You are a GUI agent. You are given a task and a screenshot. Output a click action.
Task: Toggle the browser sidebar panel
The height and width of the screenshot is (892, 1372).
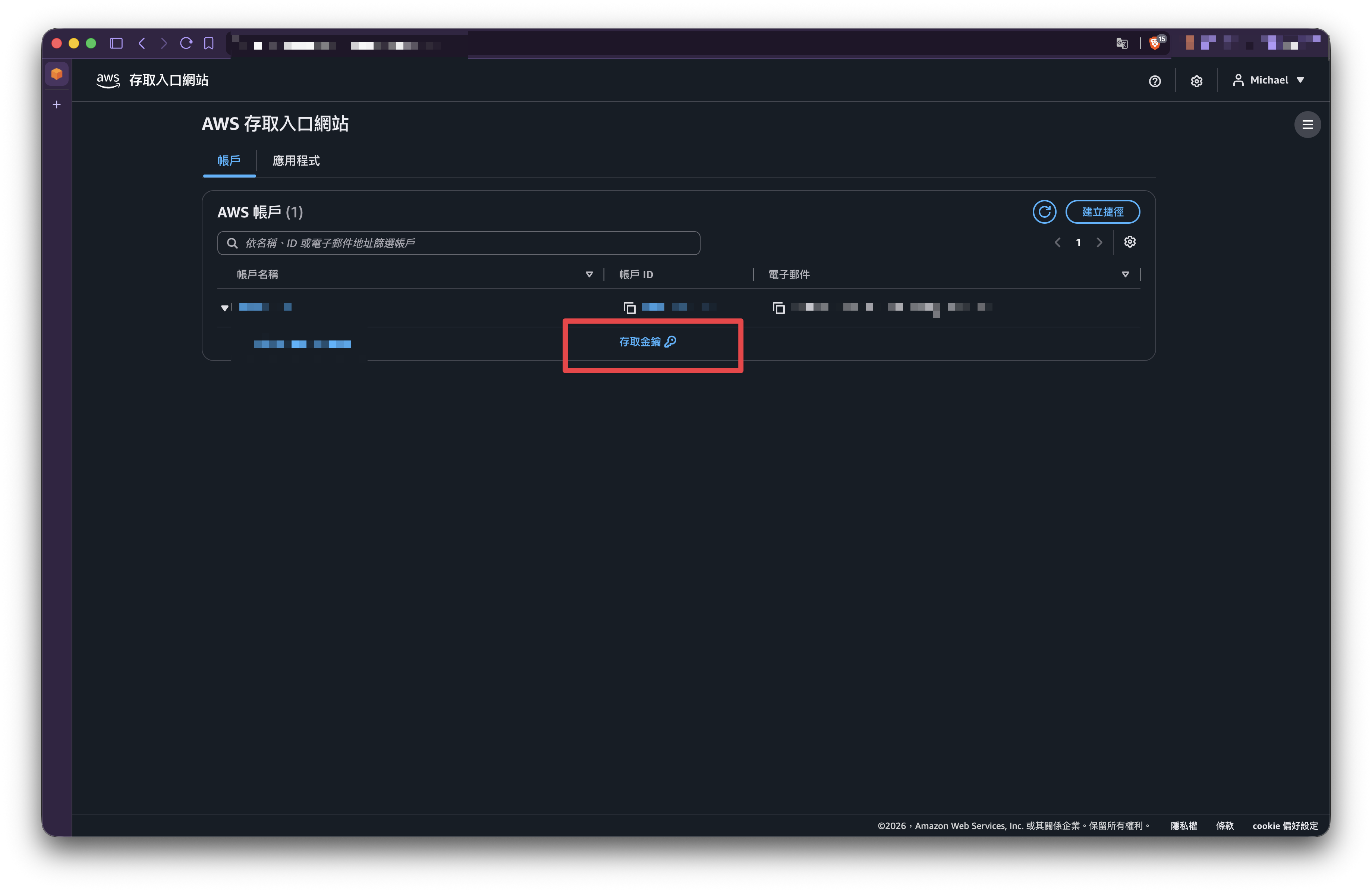point(116,43)
